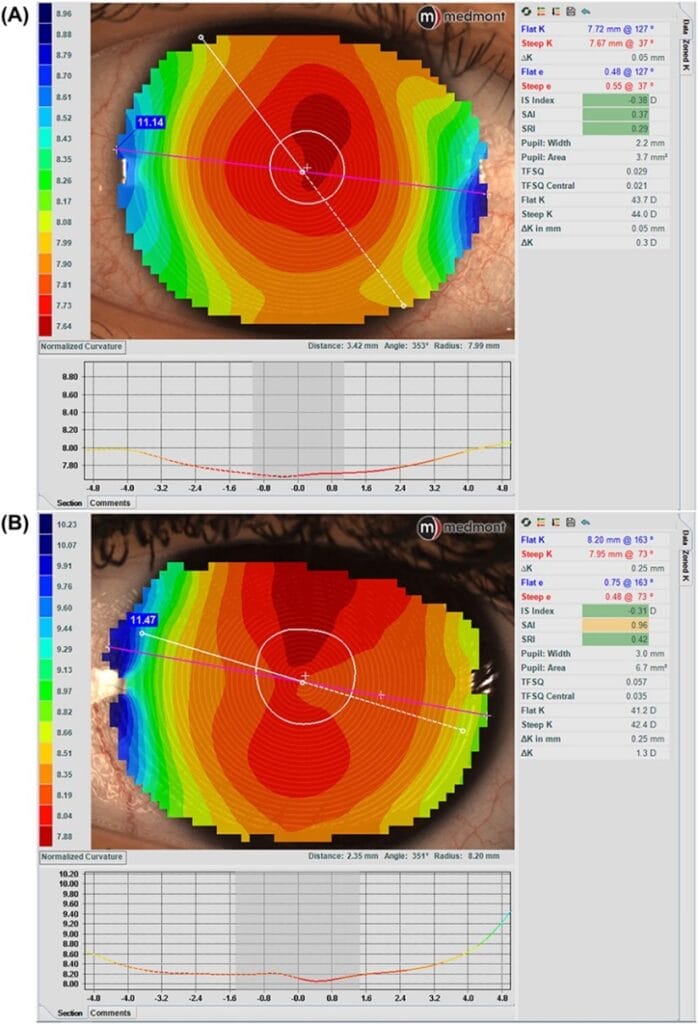Viewport: 698px width, 1024px height.
Task: Click the 8.97 green legend swatch in panel B
Action: click(x=45, y=691)
